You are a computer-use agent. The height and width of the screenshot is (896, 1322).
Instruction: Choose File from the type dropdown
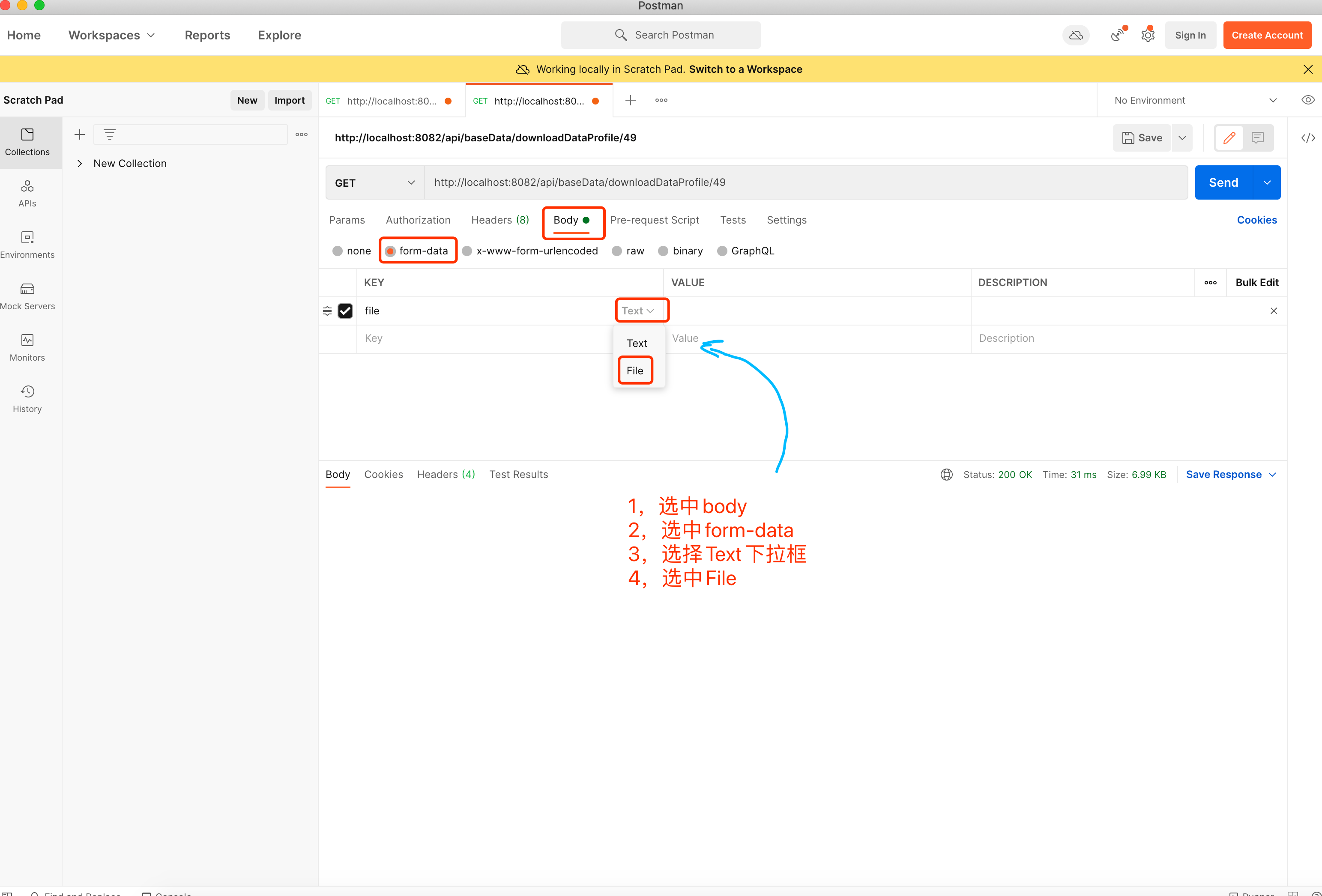635,371
